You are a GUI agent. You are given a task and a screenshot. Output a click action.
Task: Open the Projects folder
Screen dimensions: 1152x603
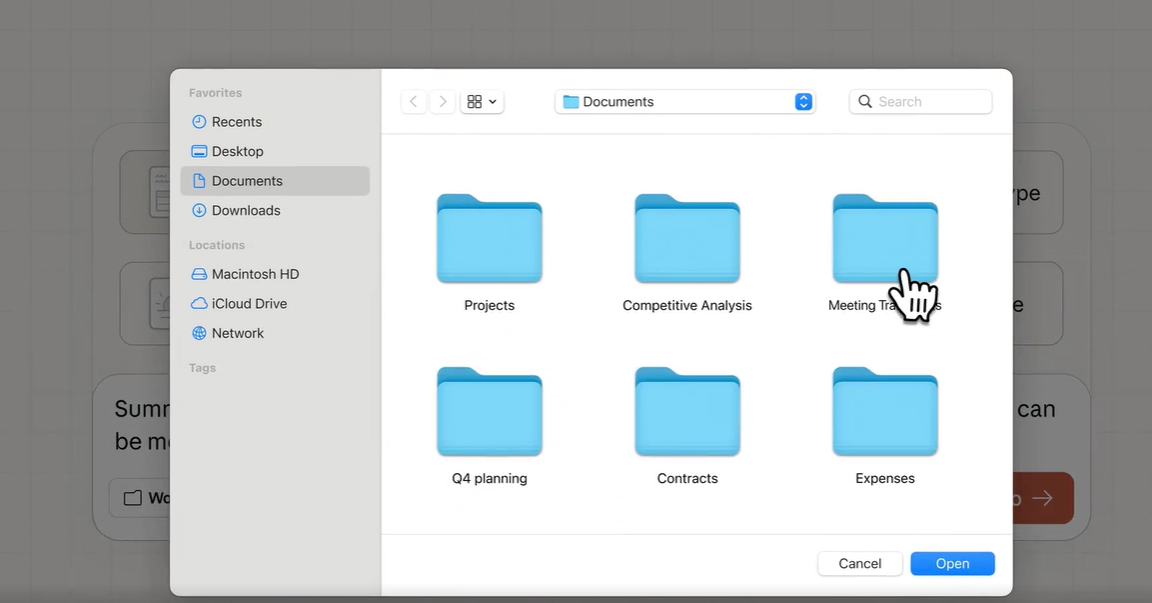click(489, 240)
